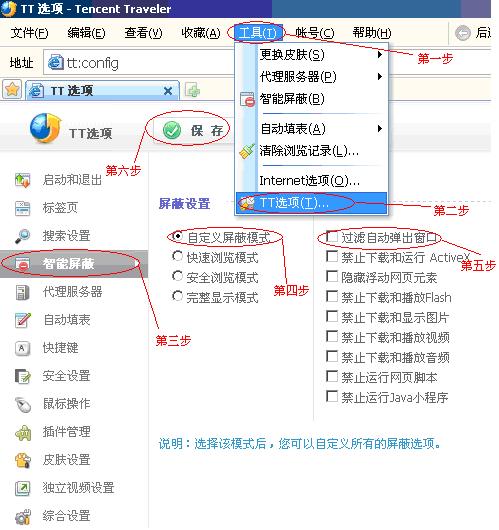Click 鼠标操作 mouse icon in sidebar
499x530 pixels.
23,405
